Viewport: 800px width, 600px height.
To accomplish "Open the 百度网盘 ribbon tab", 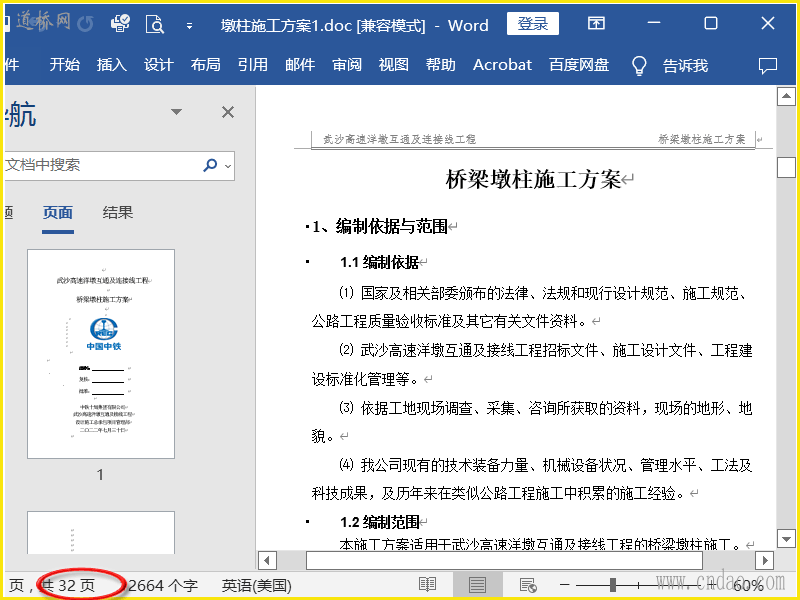I will 579,65.
